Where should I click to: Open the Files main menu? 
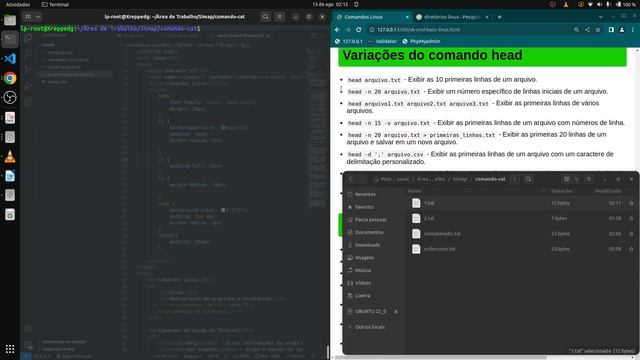click(x=589, y=179)
